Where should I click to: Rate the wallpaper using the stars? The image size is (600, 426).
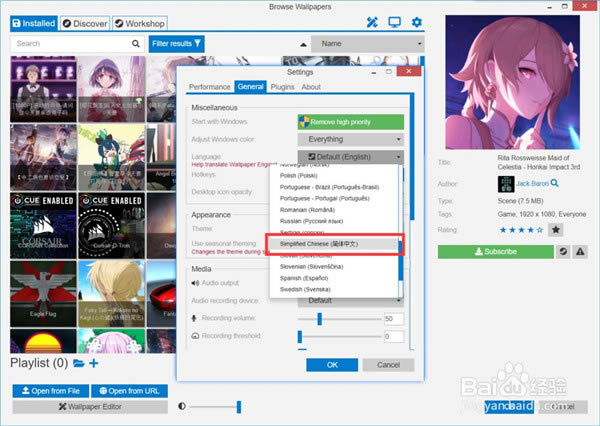click(521, 230)
